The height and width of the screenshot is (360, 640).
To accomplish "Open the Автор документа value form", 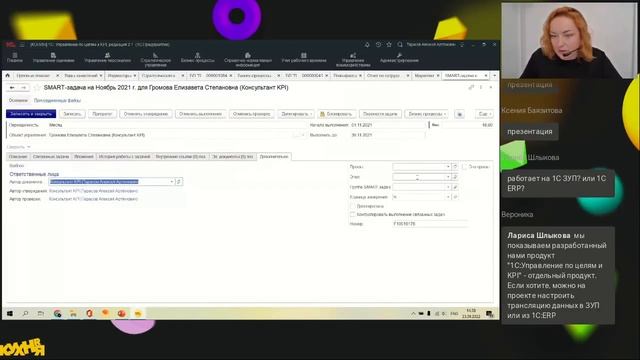I will point(179,182).
